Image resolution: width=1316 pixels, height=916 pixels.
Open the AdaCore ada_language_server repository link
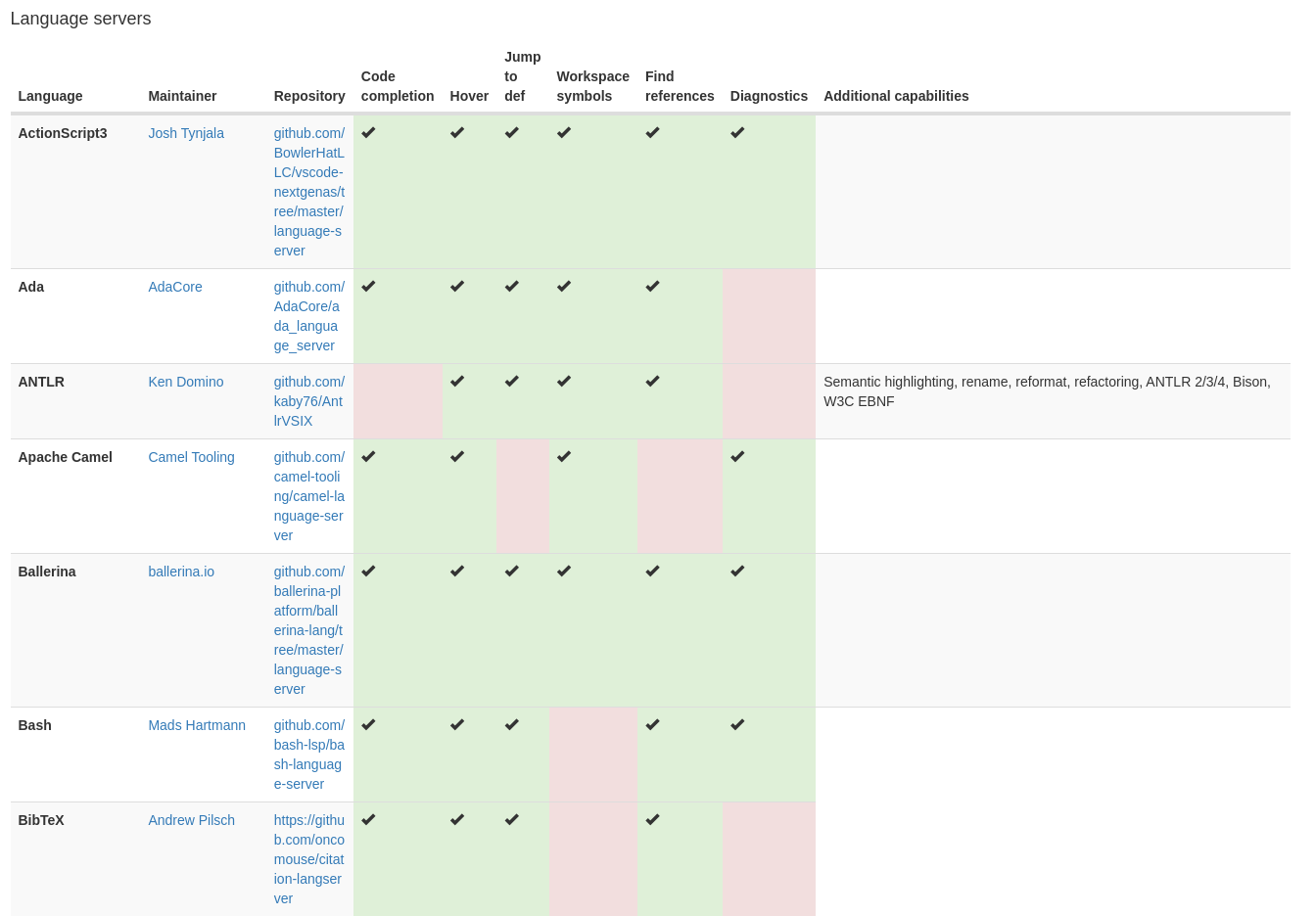pyautogui.click(x=309, y=316)
